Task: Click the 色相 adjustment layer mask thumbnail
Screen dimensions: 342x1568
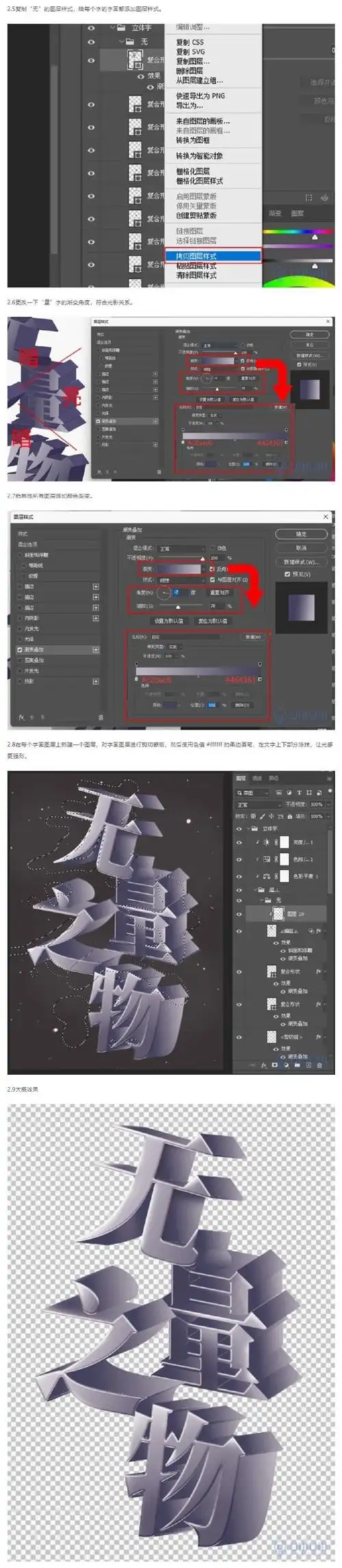Action: coord(285,859)
